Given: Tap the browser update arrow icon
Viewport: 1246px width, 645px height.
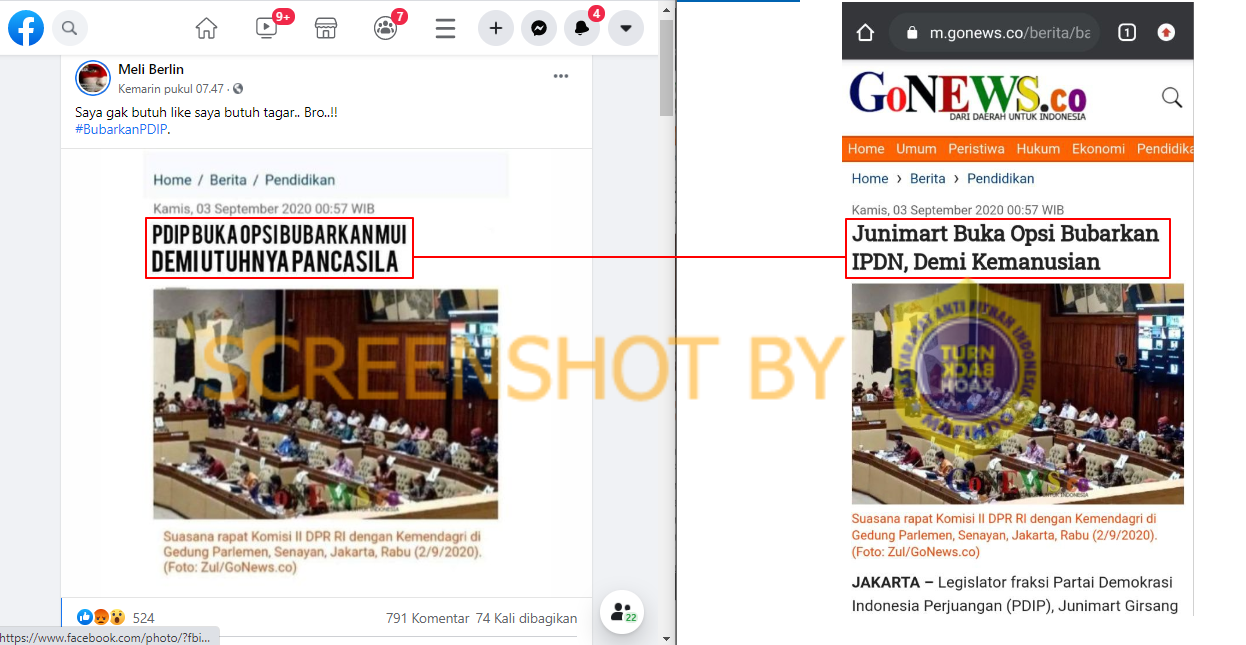Looking at the screenshot, I should pos(1166,33).
